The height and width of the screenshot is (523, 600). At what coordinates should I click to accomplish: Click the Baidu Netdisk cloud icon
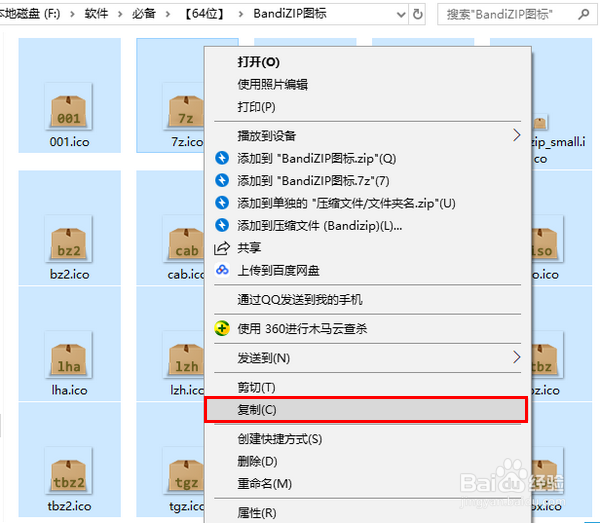coord(222,270)
